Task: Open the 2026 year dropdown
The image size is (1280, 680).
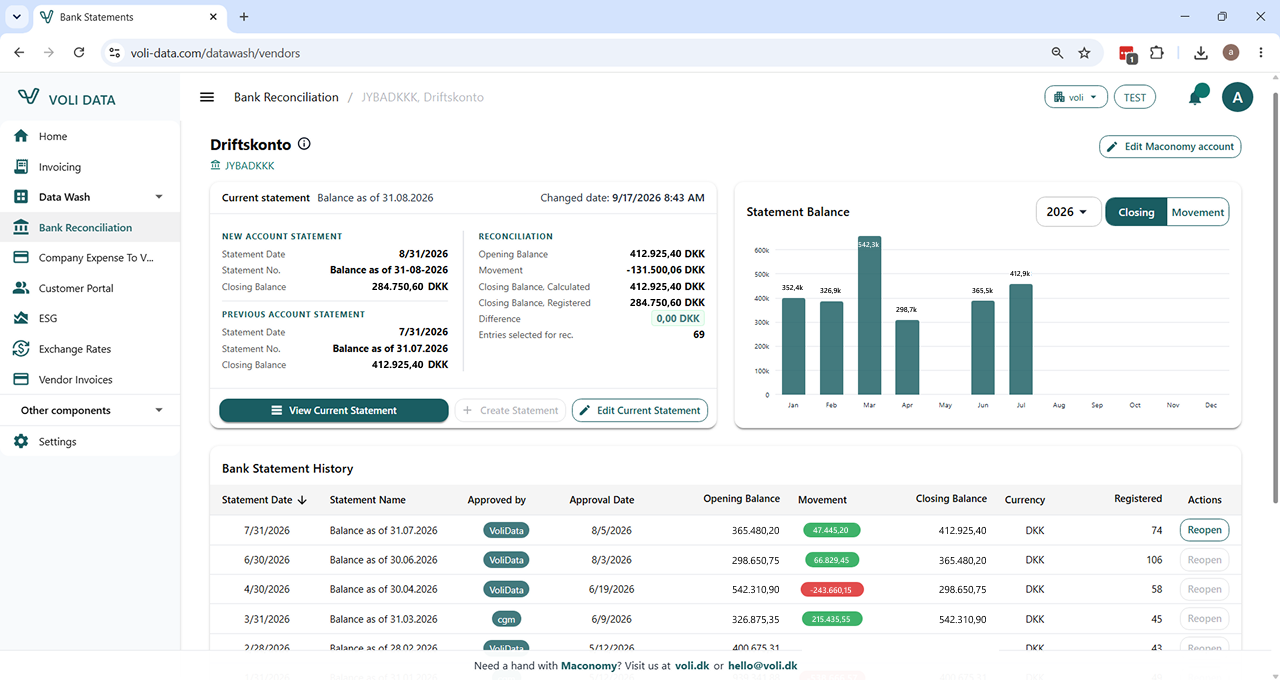Action: [x=1068, y=212]
